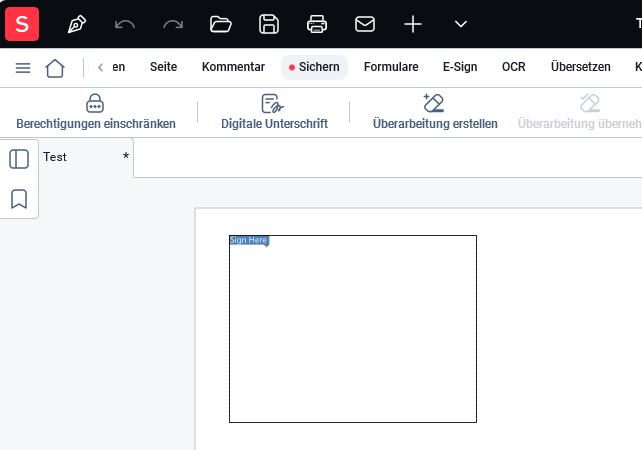Select the fountain pen tool icon
Image resolution: width=642 pixels, height=450 pixels.
(77, 24)
